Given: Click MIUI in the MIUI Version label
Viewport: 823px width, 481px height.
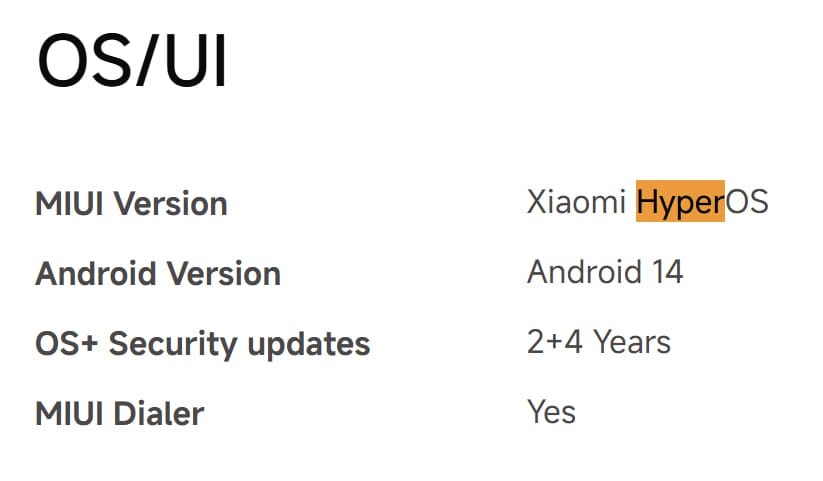Looking at the screenshot, I should click(x=70, y=204).
